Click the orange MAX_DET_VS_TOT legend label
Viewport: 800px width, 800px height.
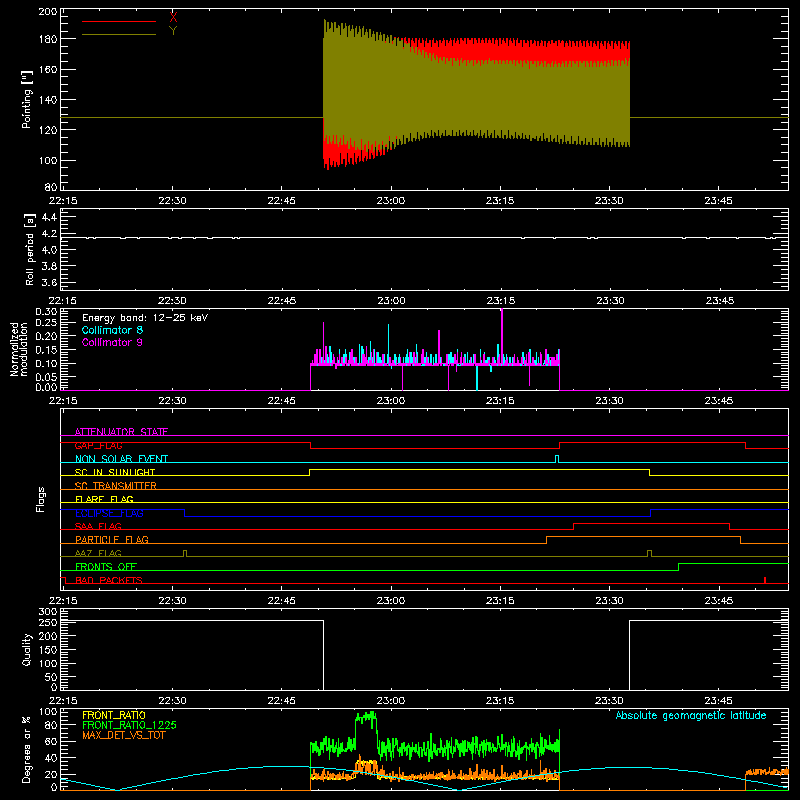point(124,735)
